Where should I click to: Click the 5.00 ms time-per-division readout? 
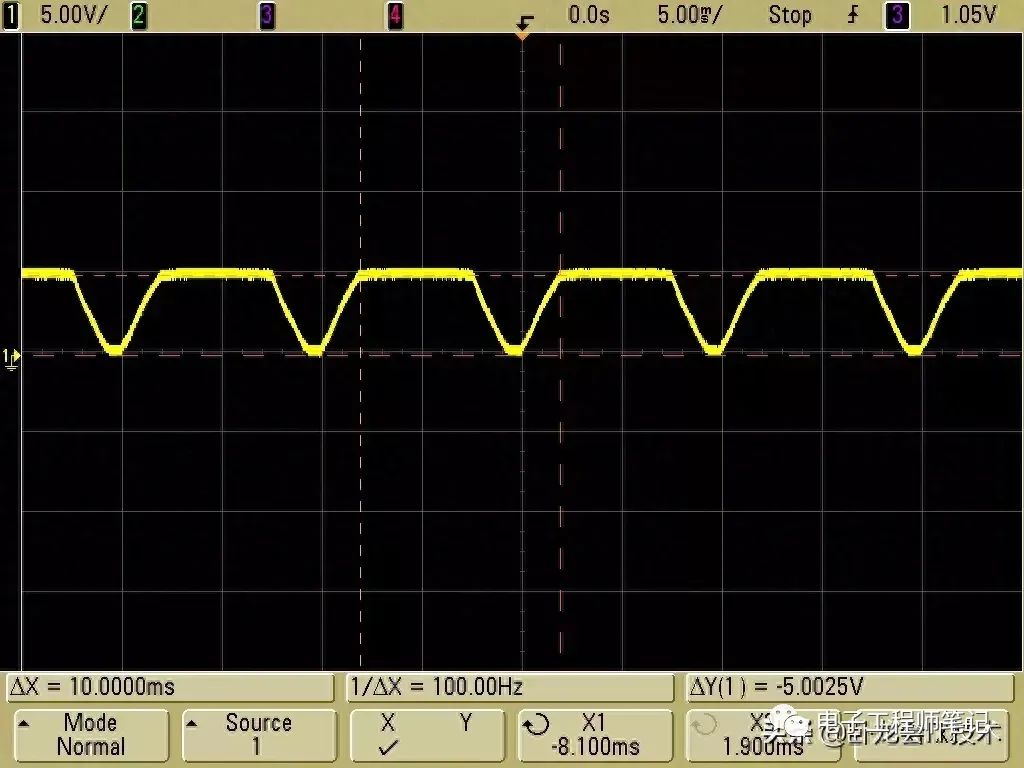[692, 15]
